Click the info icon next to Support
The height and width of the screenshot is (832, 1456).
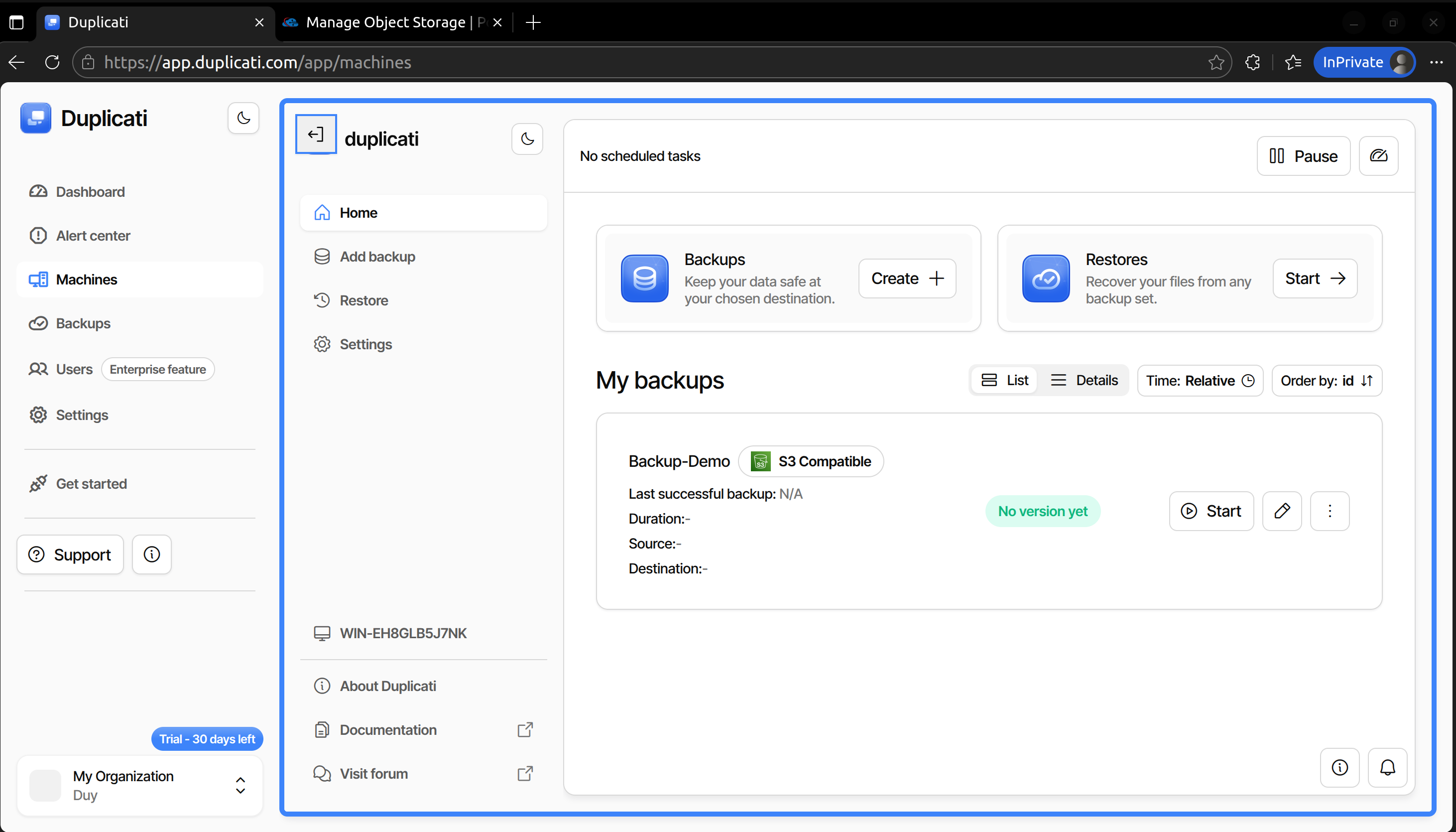tap(151, 555)
